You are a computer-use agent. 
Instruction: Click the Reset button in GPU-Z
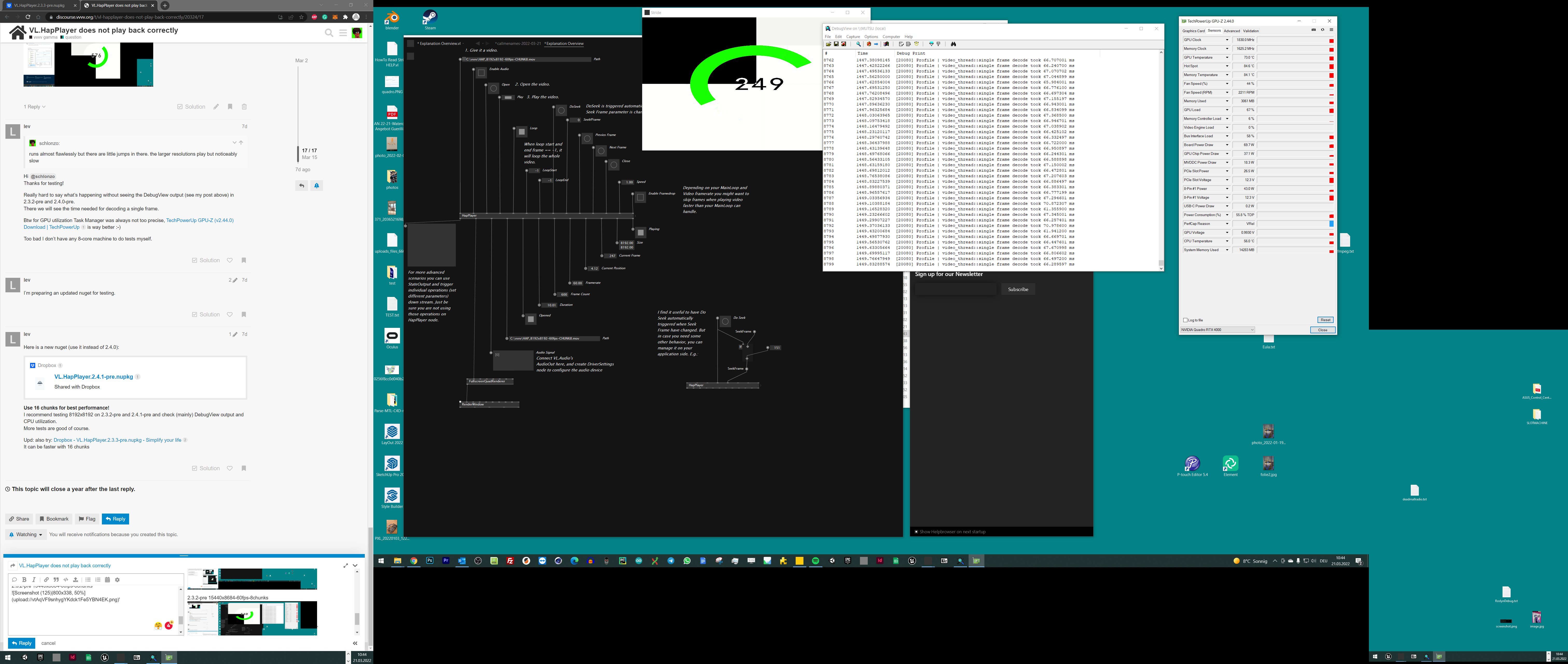[x=1325, y=320]
